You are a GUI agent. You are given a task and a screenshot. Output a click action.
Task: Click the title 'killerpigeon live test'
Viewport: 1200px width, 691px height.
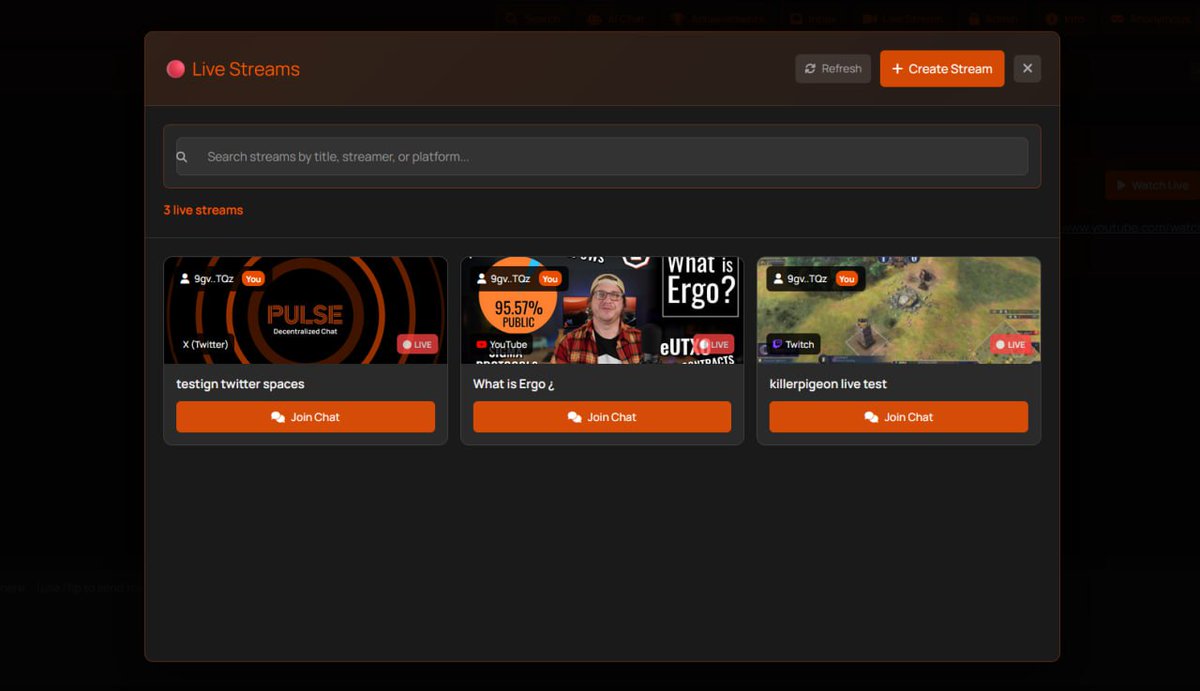click(x=828, y=384)
